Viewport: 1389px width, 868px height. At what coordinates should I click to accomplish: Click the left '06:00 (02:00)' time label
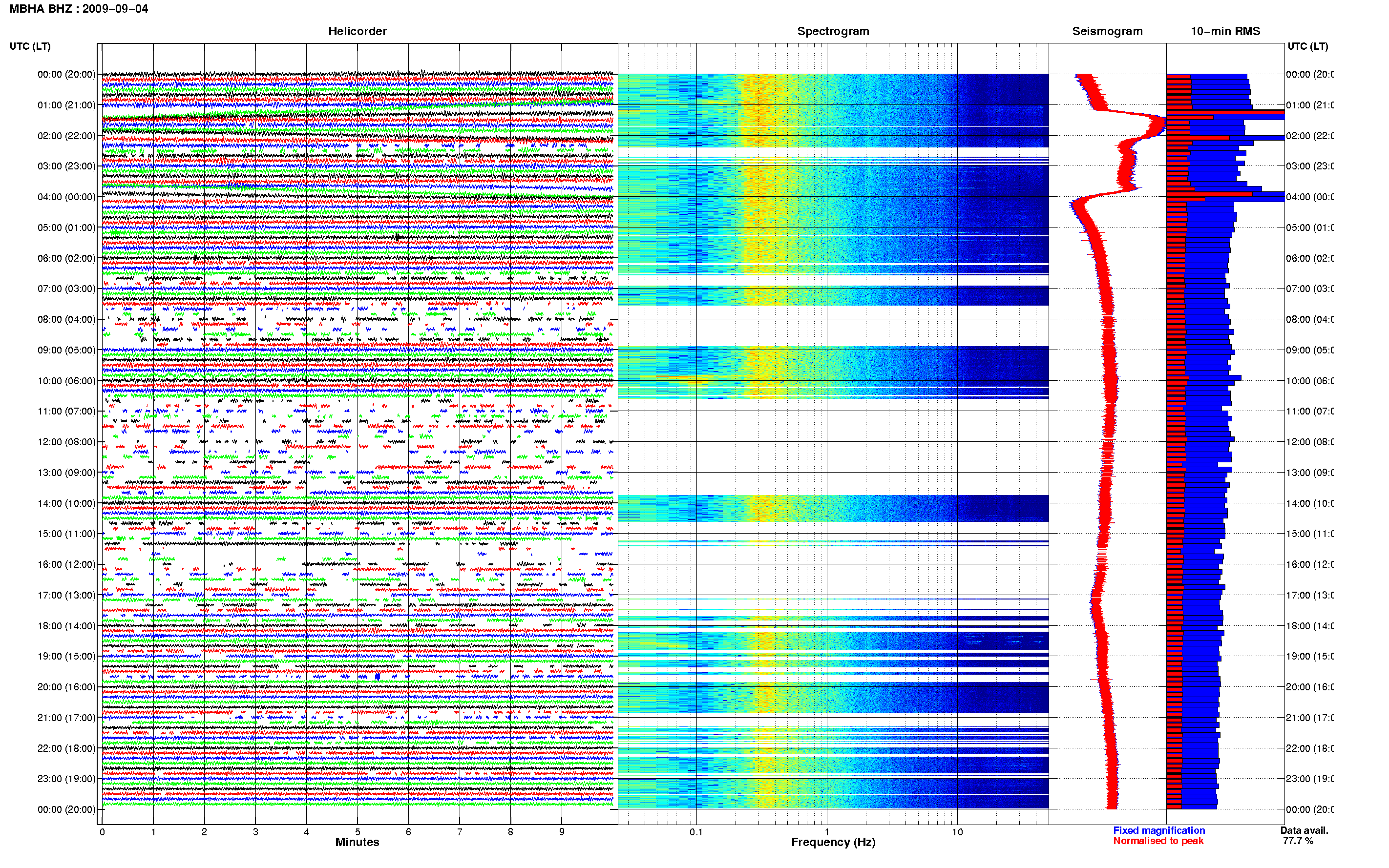pos(66,258)
